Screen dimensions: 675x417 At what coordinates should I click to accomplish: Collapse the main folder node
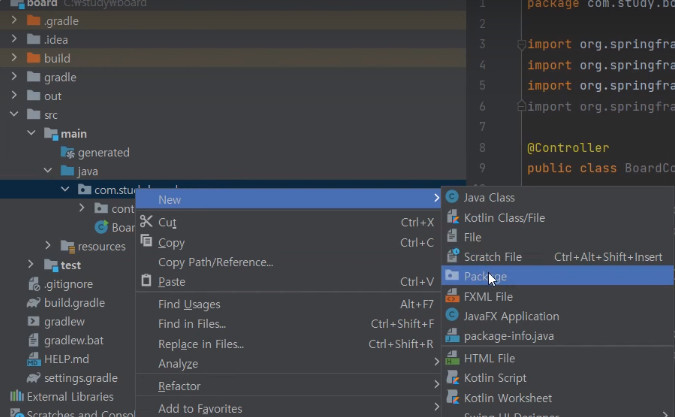click(x=31, y=133)
